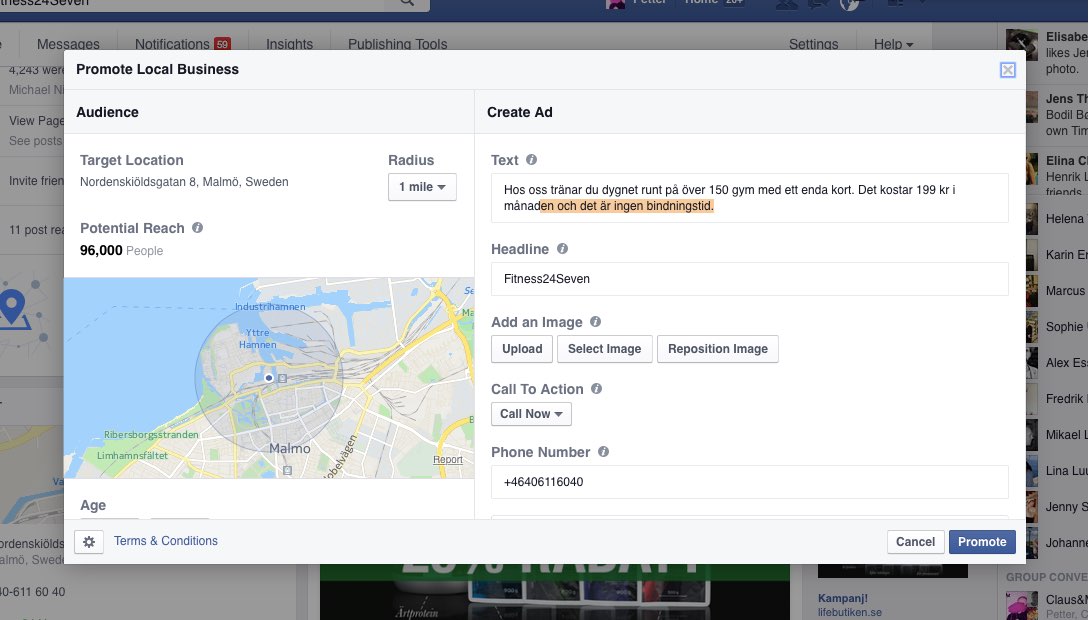Open the Terms & Conditions link

click(166, 541)
